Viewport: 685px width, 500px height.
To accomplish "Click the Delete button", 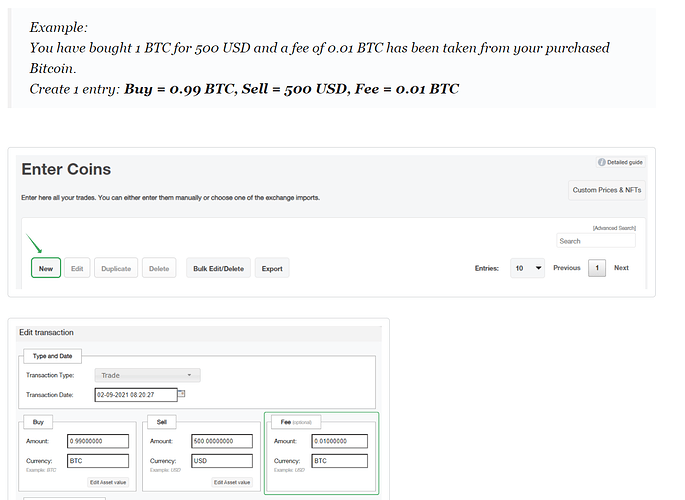I will tap(159, 268).
